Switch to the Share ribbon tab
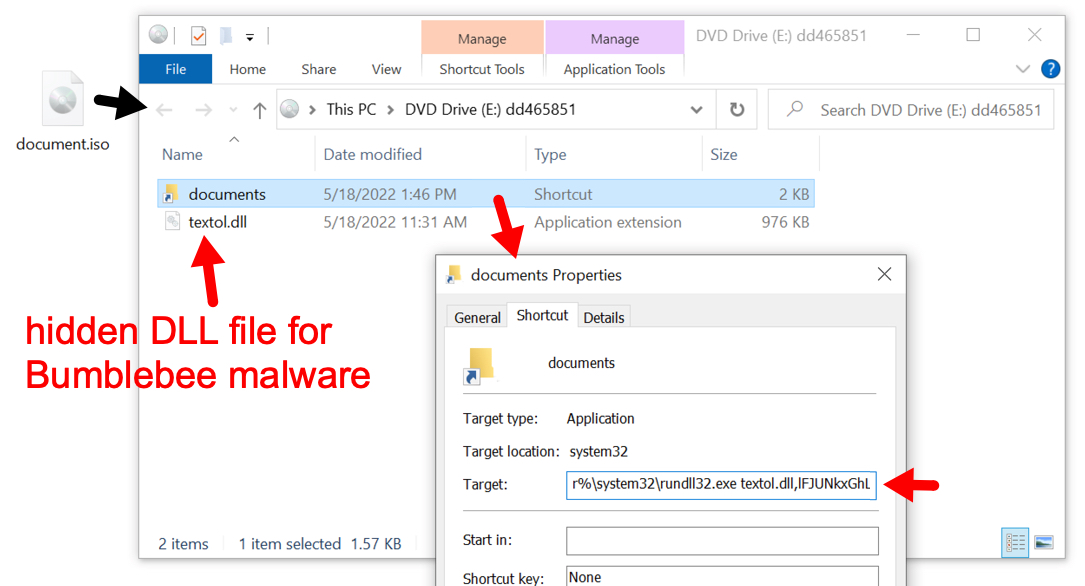The width and height of the screenshot is (1085, 586). (319, 69)
